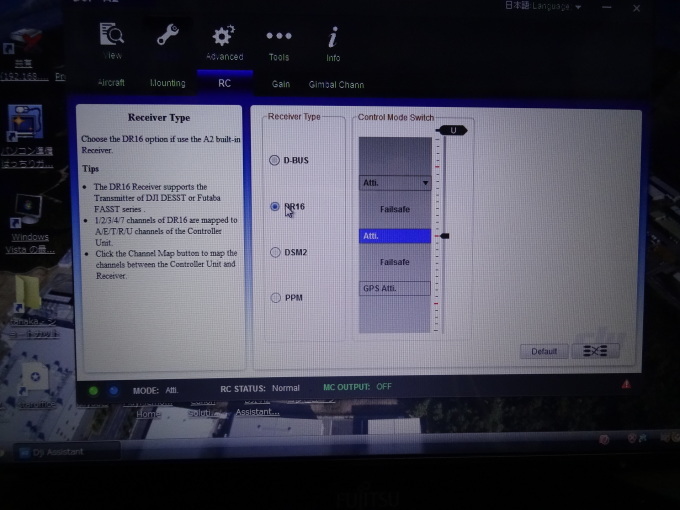This screenshot has width=680, height=510.
Task: Click the green status indicator light
Action: 93,391
